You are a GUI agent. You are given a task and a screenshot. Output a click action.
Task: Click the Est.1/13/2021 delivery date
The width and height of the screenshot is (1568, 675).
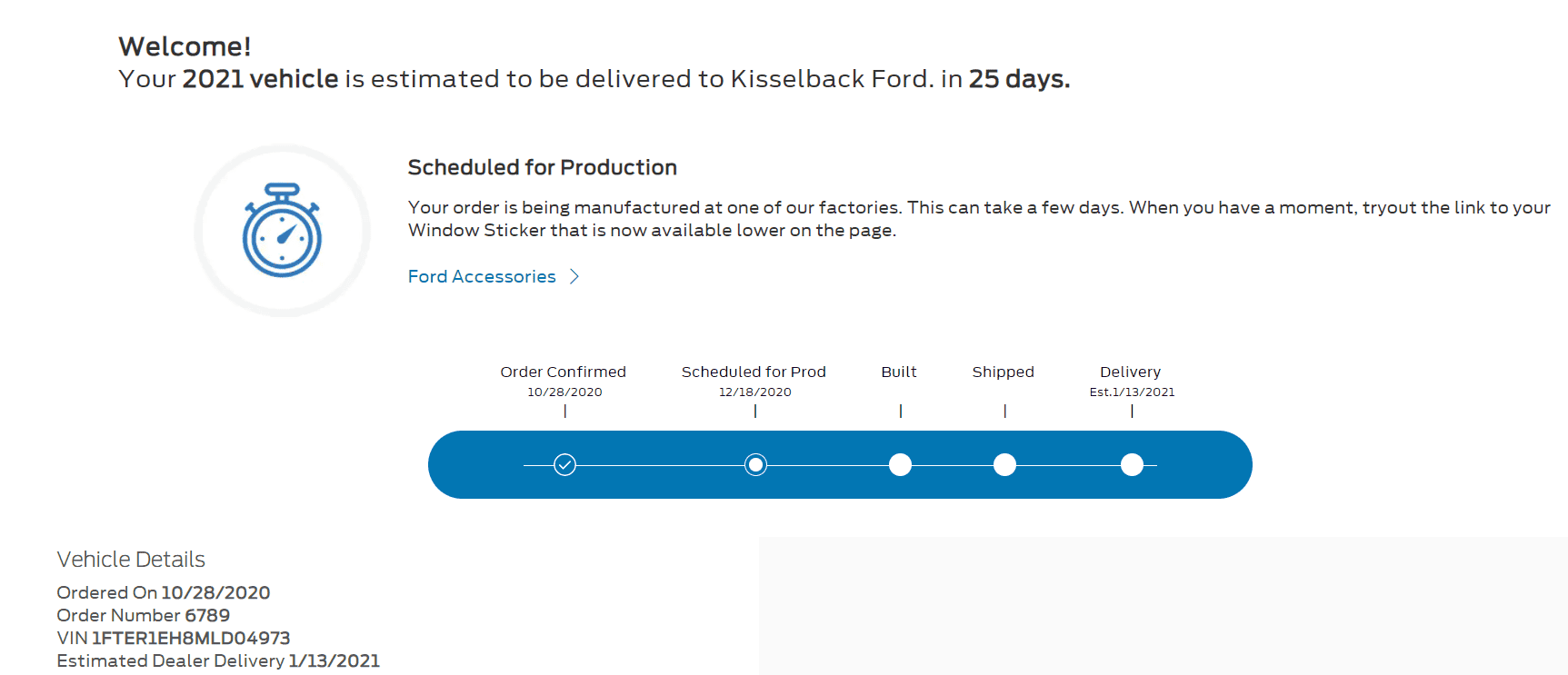coord(1133,392)
